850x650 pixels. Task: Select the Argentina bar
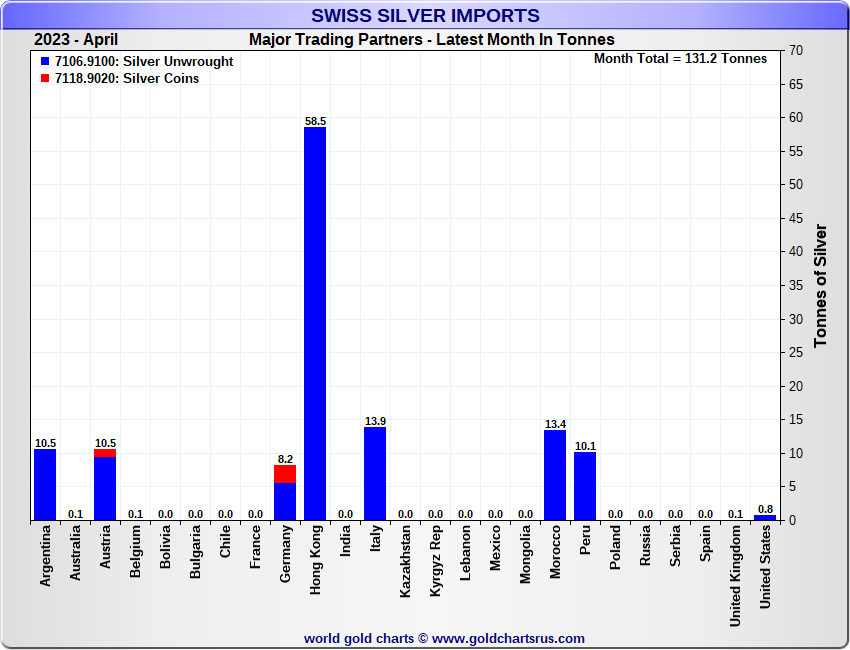45,485
